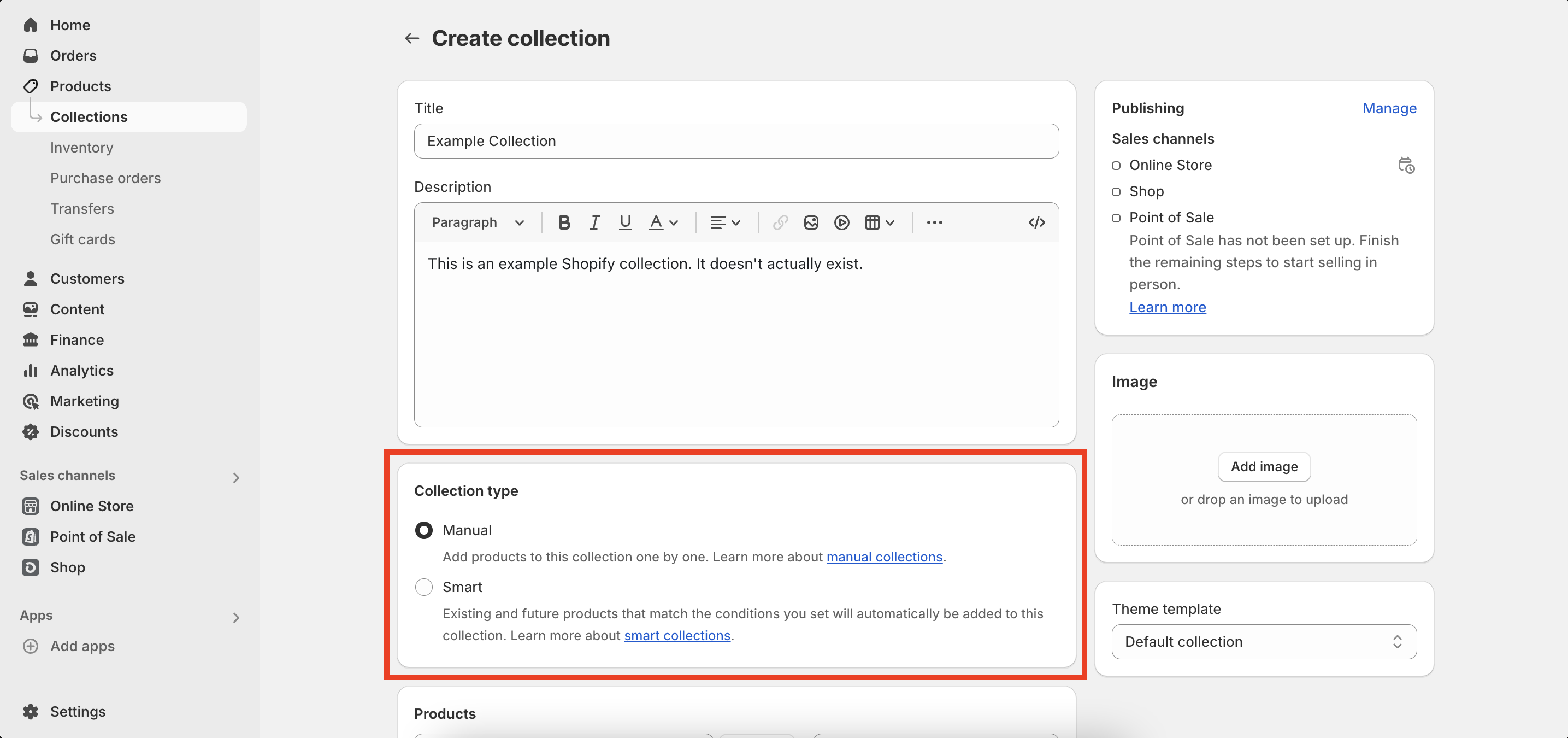Click the Customers person icon
This screenshot has width=1568, height=738.
point(31,279)
